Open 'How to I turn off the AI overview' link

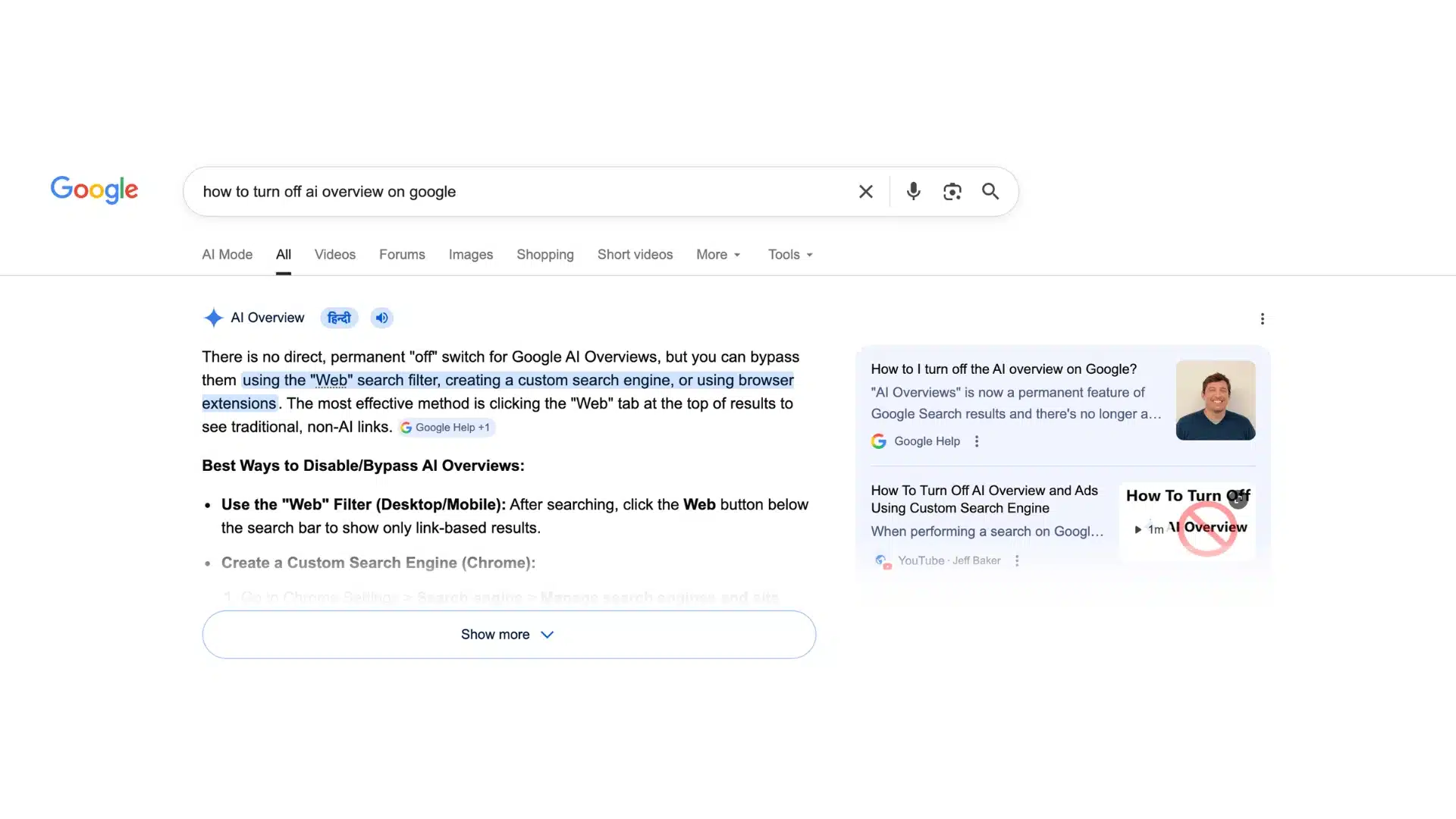tap(1003, 369)
